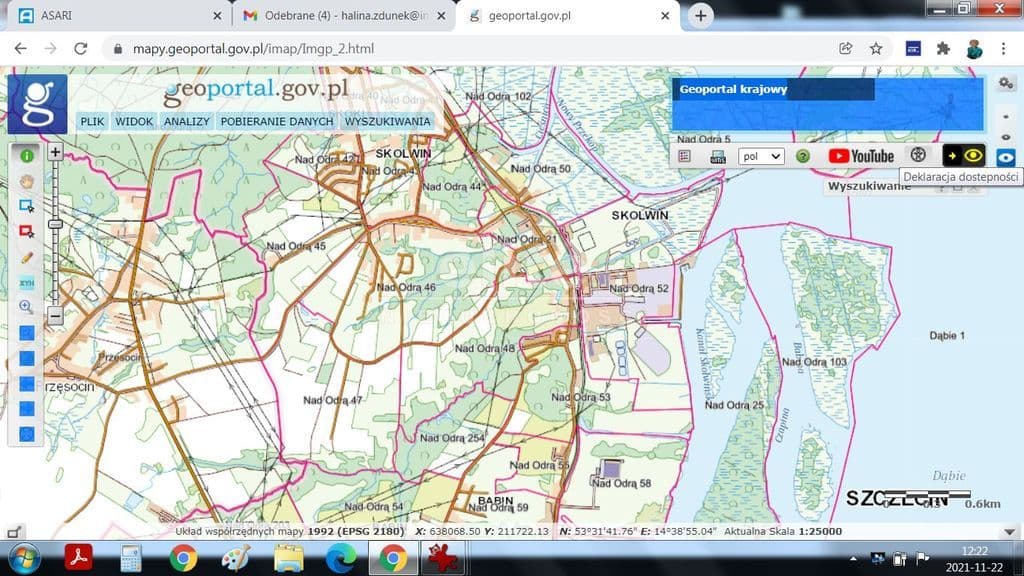Expand the pol language dropdown
The image size is (1024, 576).
[761, 156]
